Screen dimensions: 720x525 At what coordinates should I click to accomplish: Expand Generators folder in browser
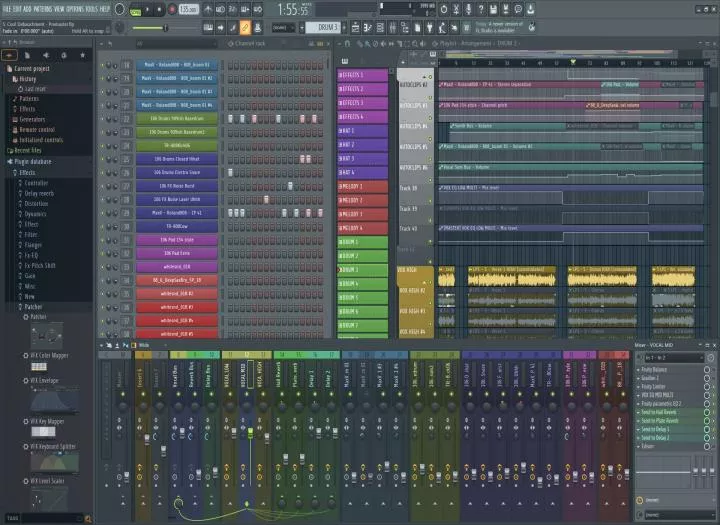click(29, 119)
